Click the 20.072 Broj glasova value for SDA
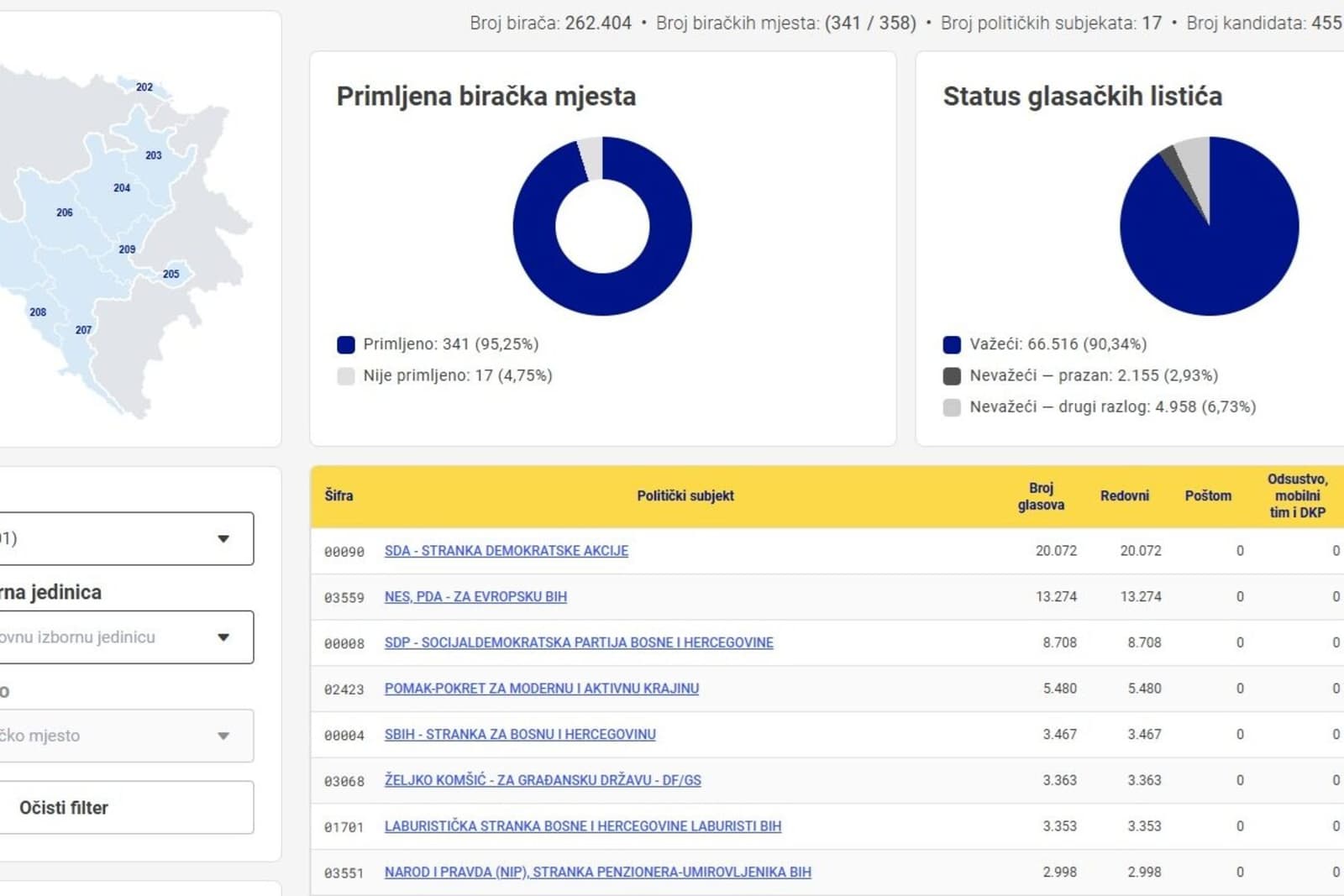 tap(1056, 551)
